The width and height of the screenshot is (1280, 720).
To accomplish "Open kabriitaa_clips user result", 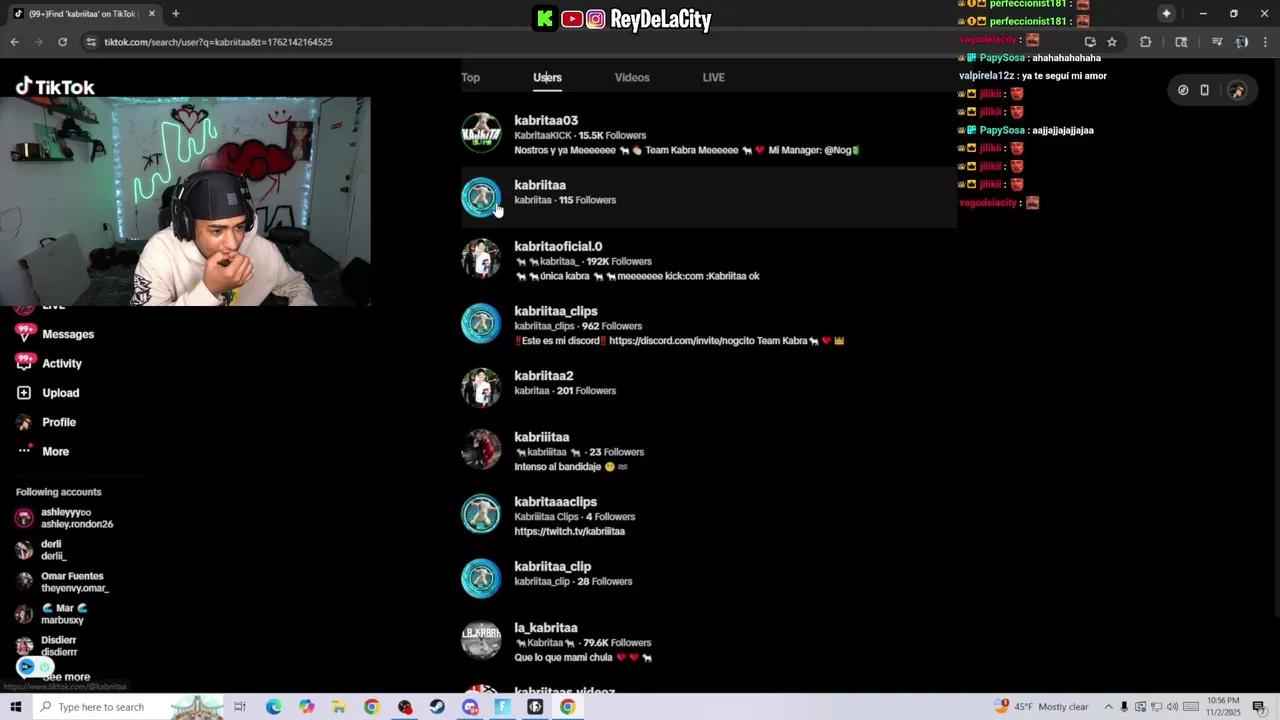I will (708, 325).
